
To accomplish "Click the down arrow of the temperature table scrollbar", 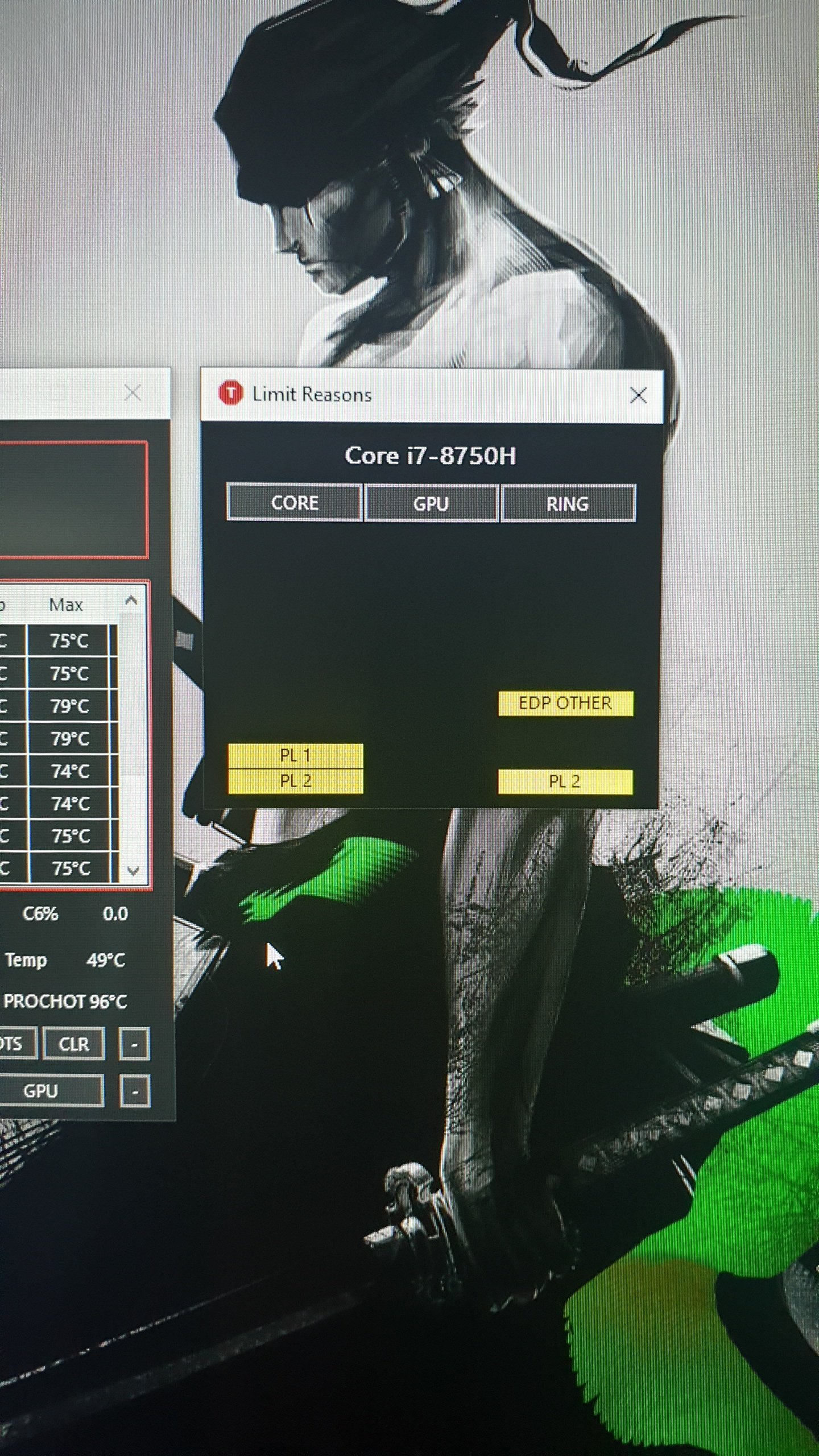I will [x=133, y=871].
